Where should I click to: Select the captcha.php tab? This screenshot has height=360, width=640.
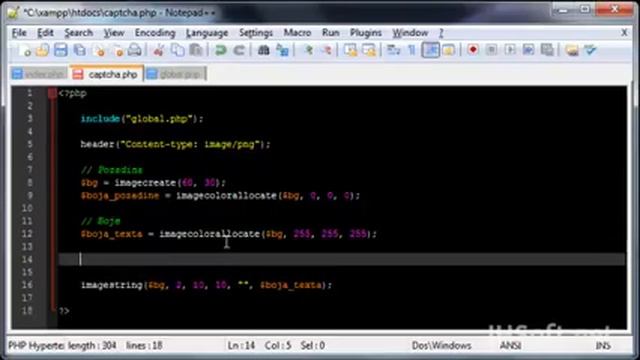click(x=107, y=74)
